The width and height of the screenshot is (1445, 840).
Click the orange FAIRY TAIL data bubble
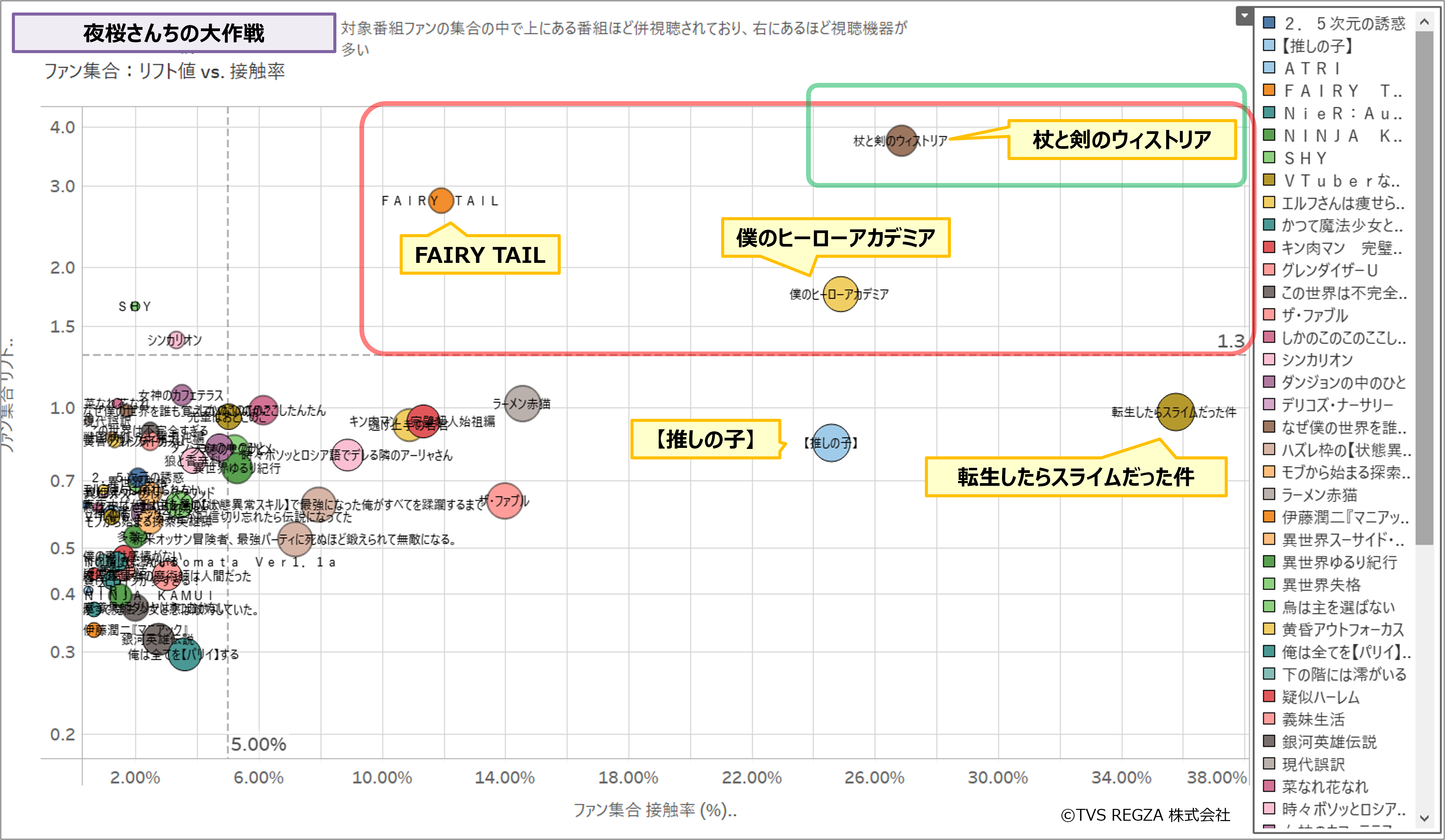441,200
